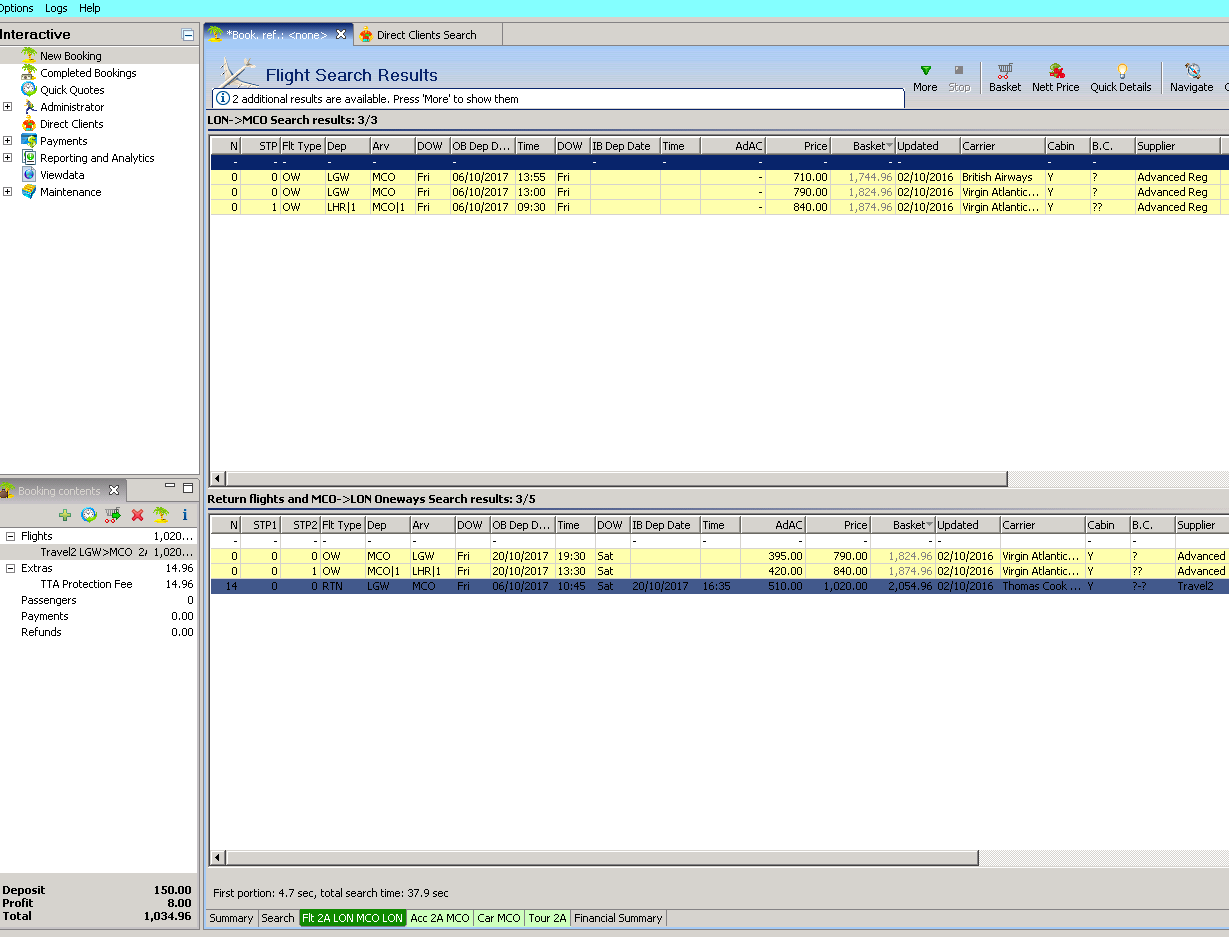Select the Flt 2A LON MCO LON tab
Viewport: 1229px width, 937px height.
(x=353, y=918)
